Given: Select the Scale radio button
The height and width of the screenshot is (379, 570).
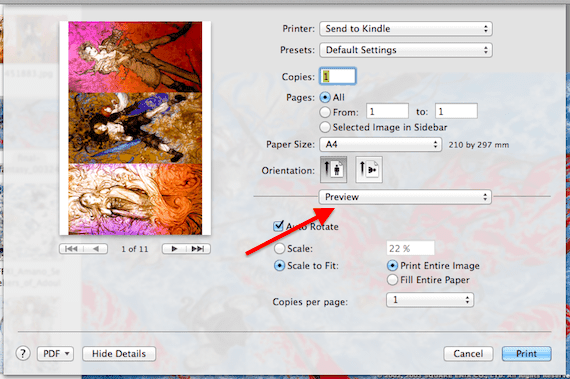Looking at the screenshot, I should click(279, 249).
